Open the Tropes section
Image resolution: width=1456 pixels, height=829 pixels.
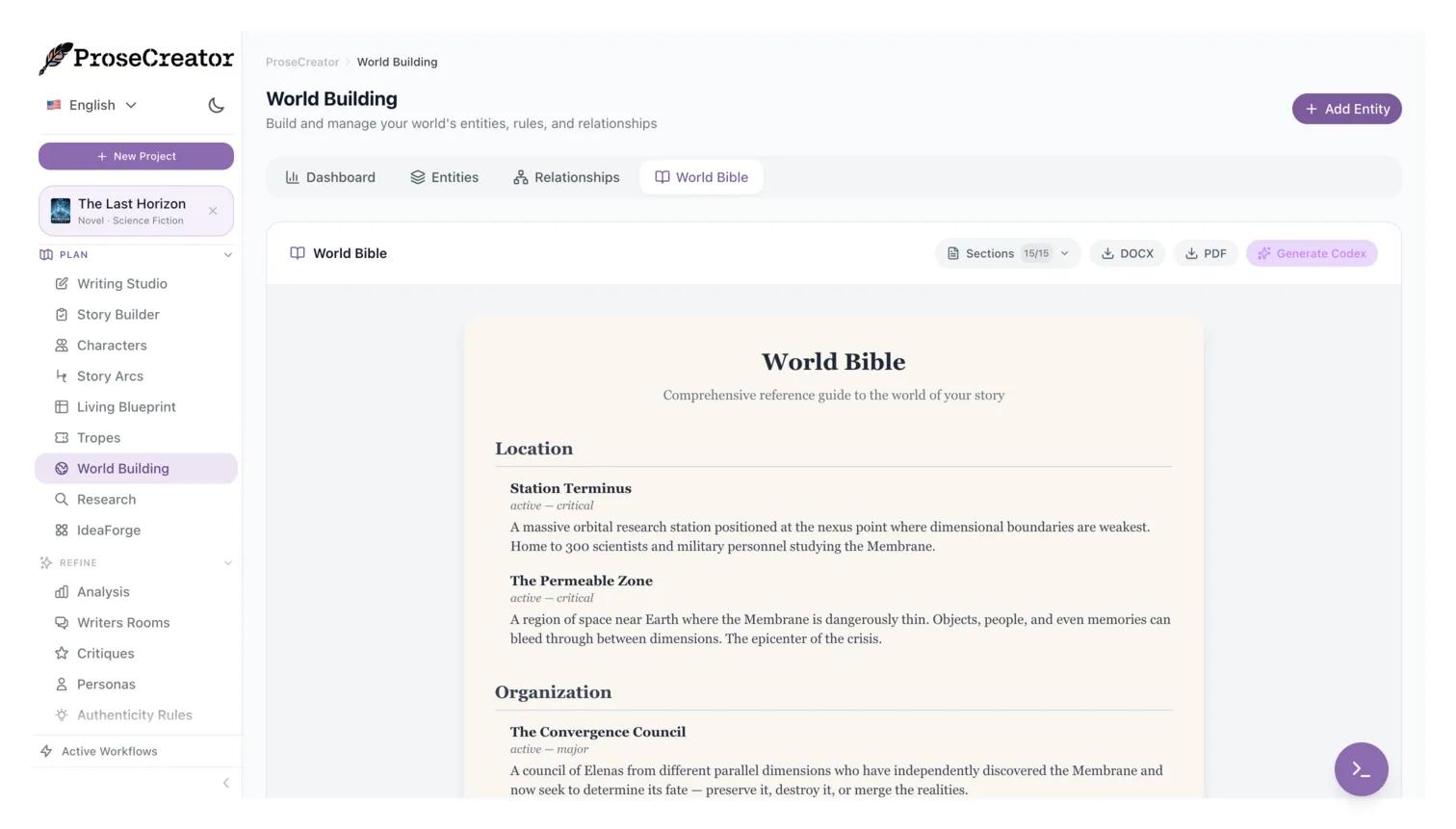(x=98, y=437)
